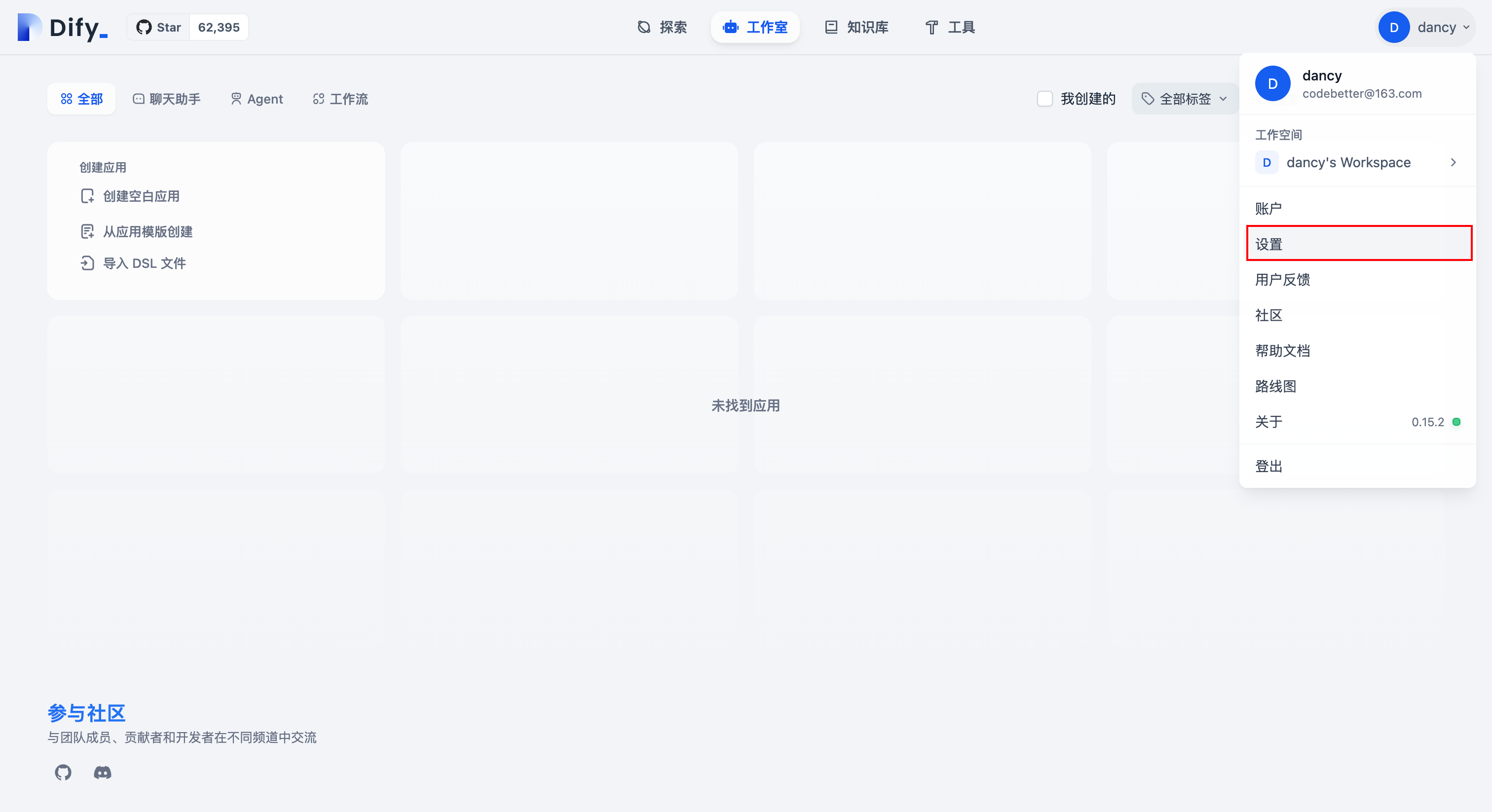The width and height of the screenshot is (1492, 812).
Task: Click the GitHub Star button
Action: [x=159, y=27]
